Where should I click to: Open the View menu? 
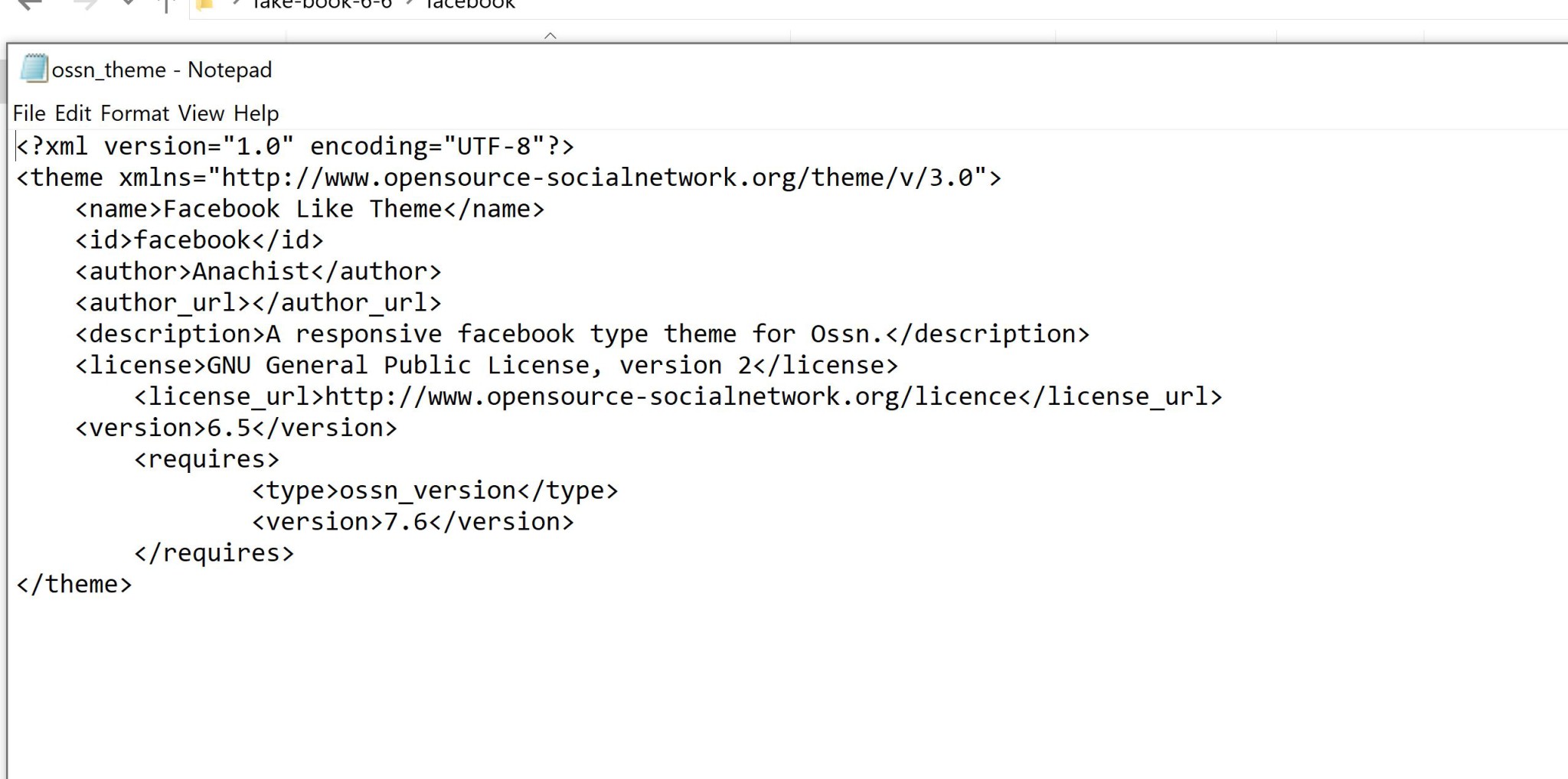(x=201, y=113)
